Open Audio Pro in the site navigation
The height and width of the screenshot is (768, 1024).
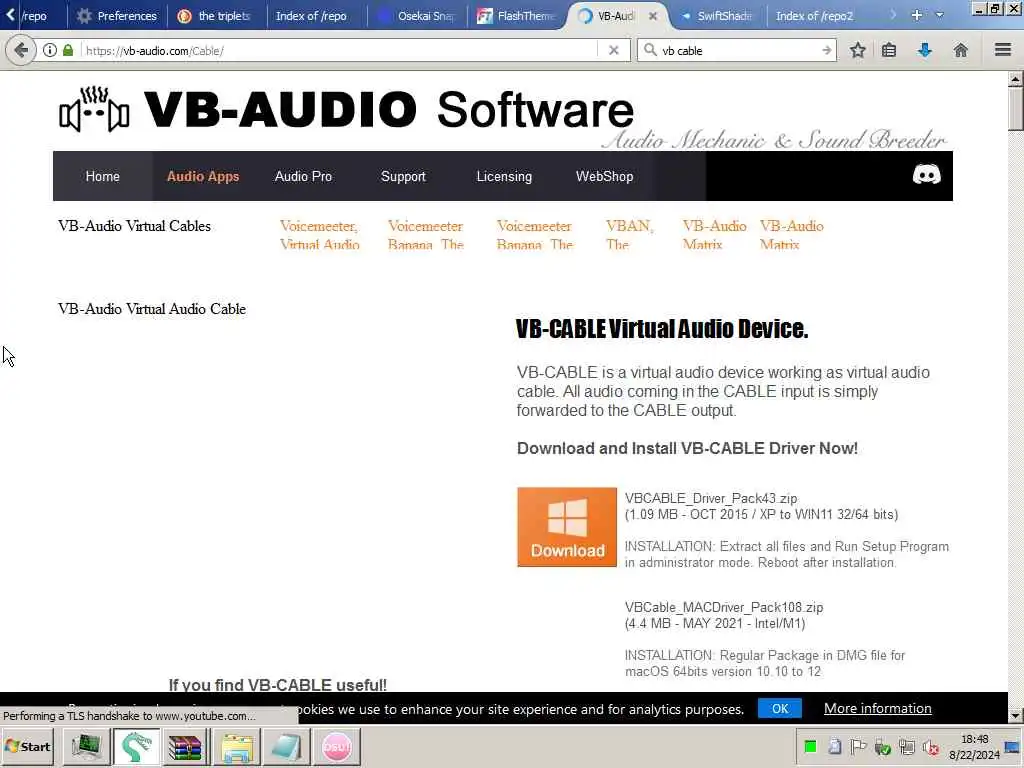pyautogui.click(x=303, y=176)
